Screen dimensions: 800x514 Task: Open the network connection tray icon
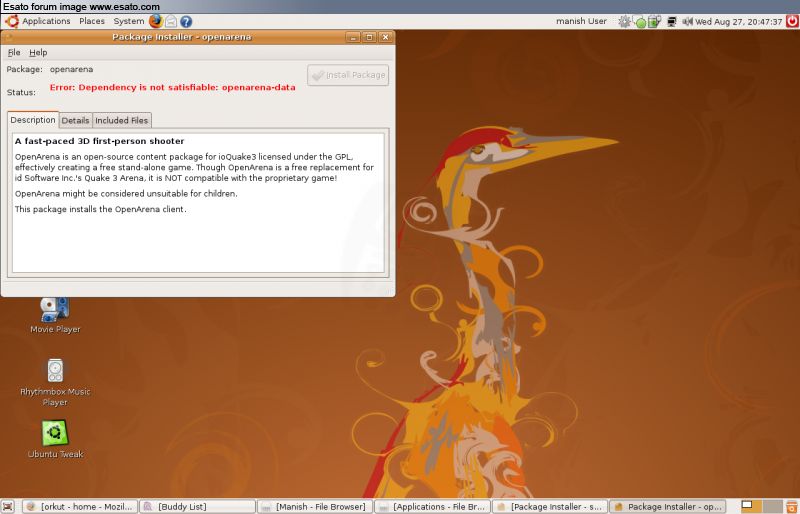(x=672, y=21)
